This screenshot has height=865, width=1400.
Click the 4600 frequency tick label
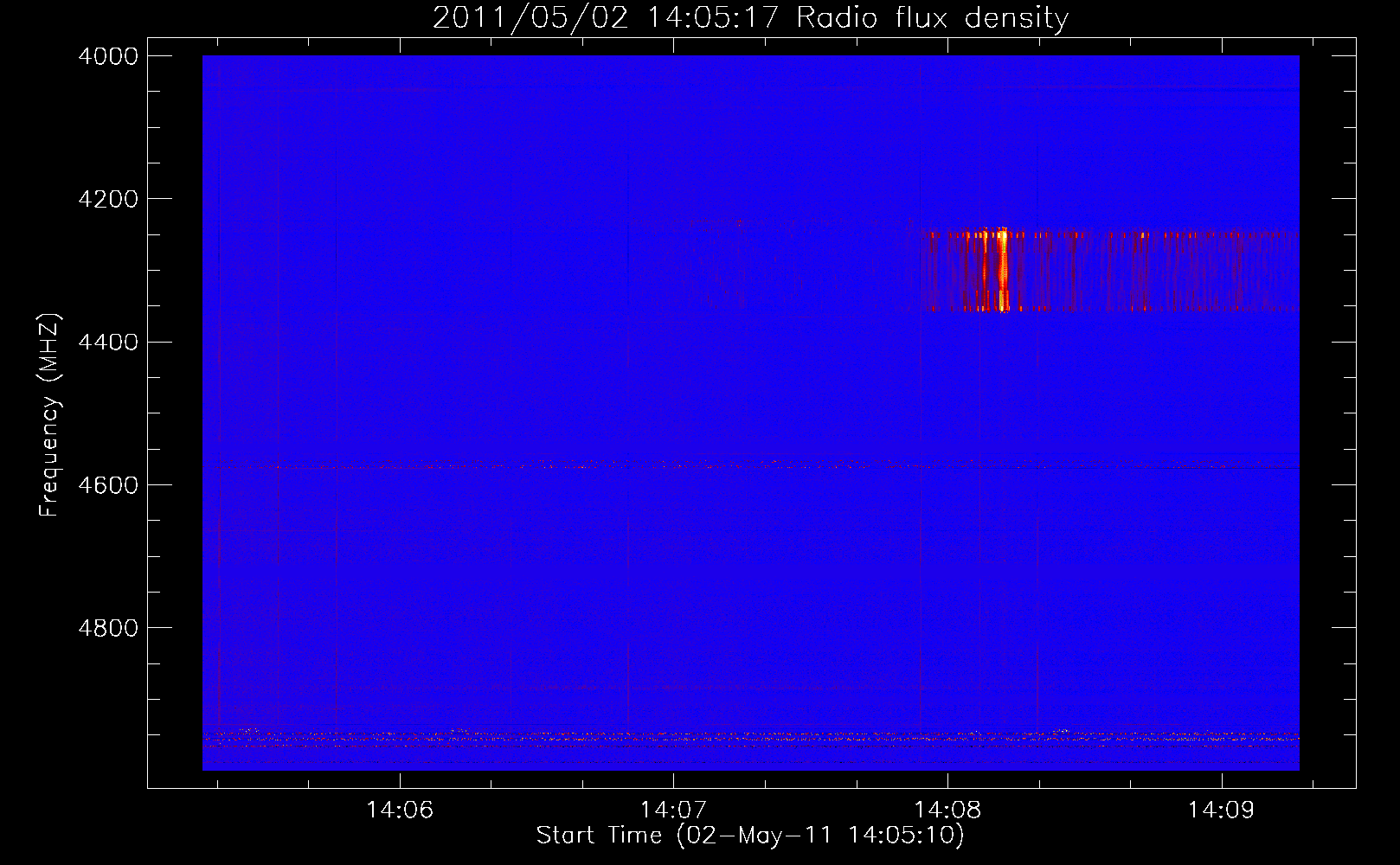[x=108, y=485]
